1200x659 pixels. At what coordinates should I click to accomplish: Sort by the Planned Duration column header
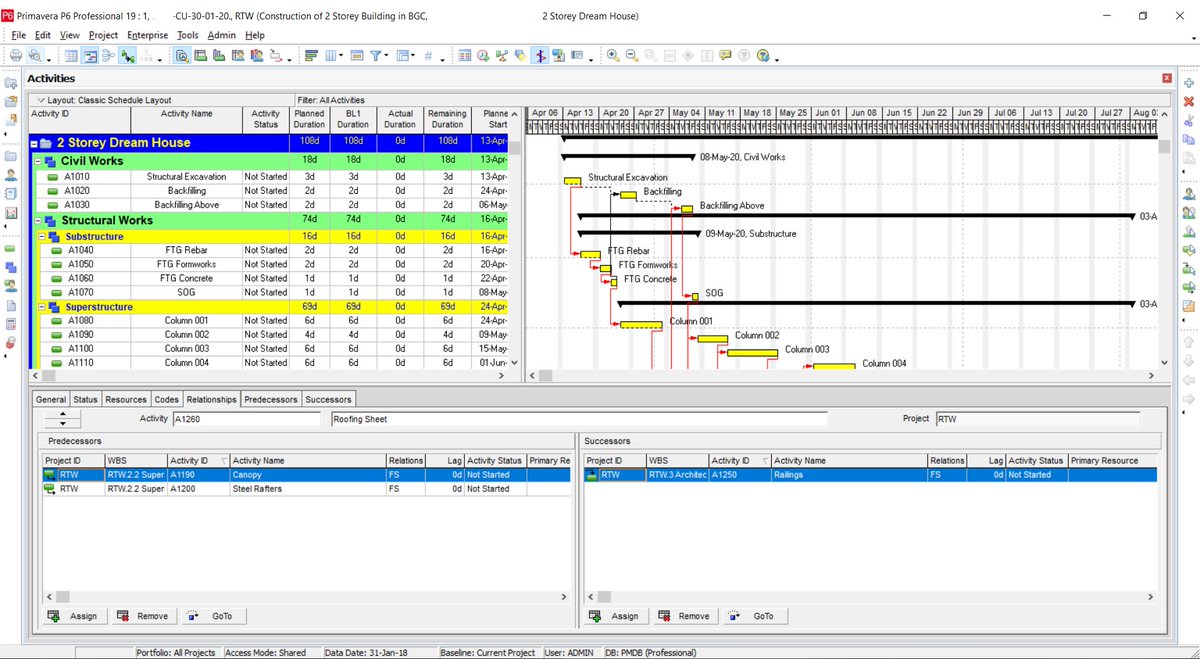pos(309,120)
